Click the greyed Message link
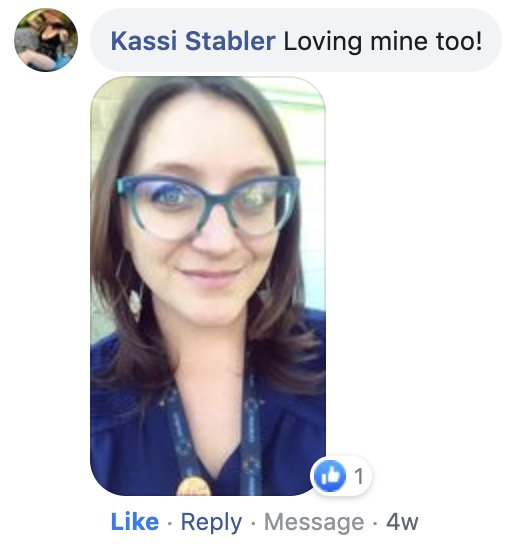 314,523
